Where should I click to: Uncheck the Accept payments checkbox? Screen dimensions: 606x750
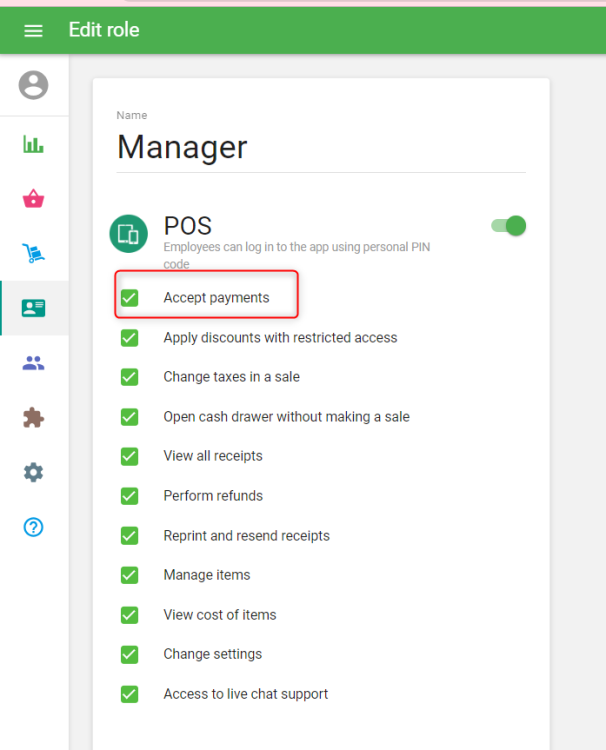pos(130,298)
